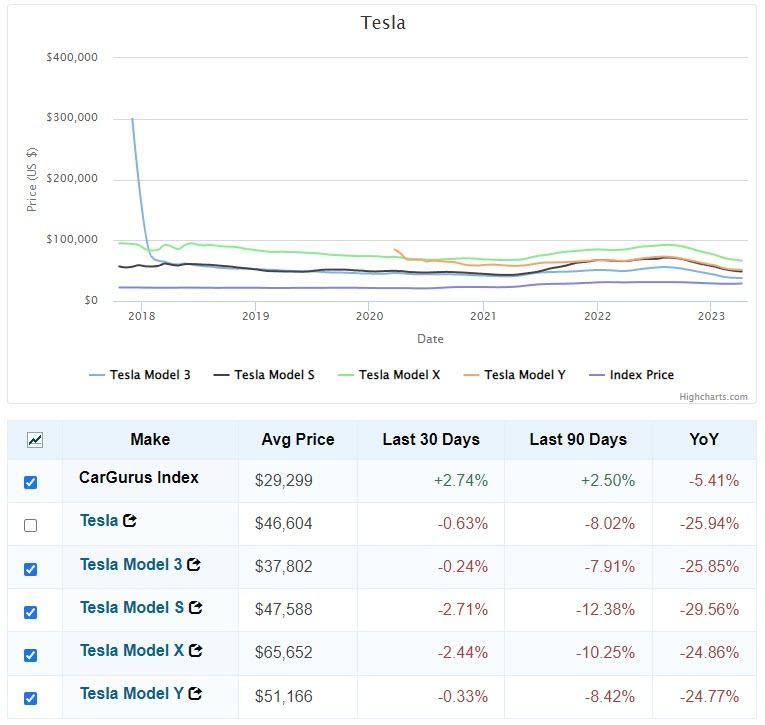Click external link icon beside Tesla Model Y
The image size is (765, 725).
(x=196, y=694)
